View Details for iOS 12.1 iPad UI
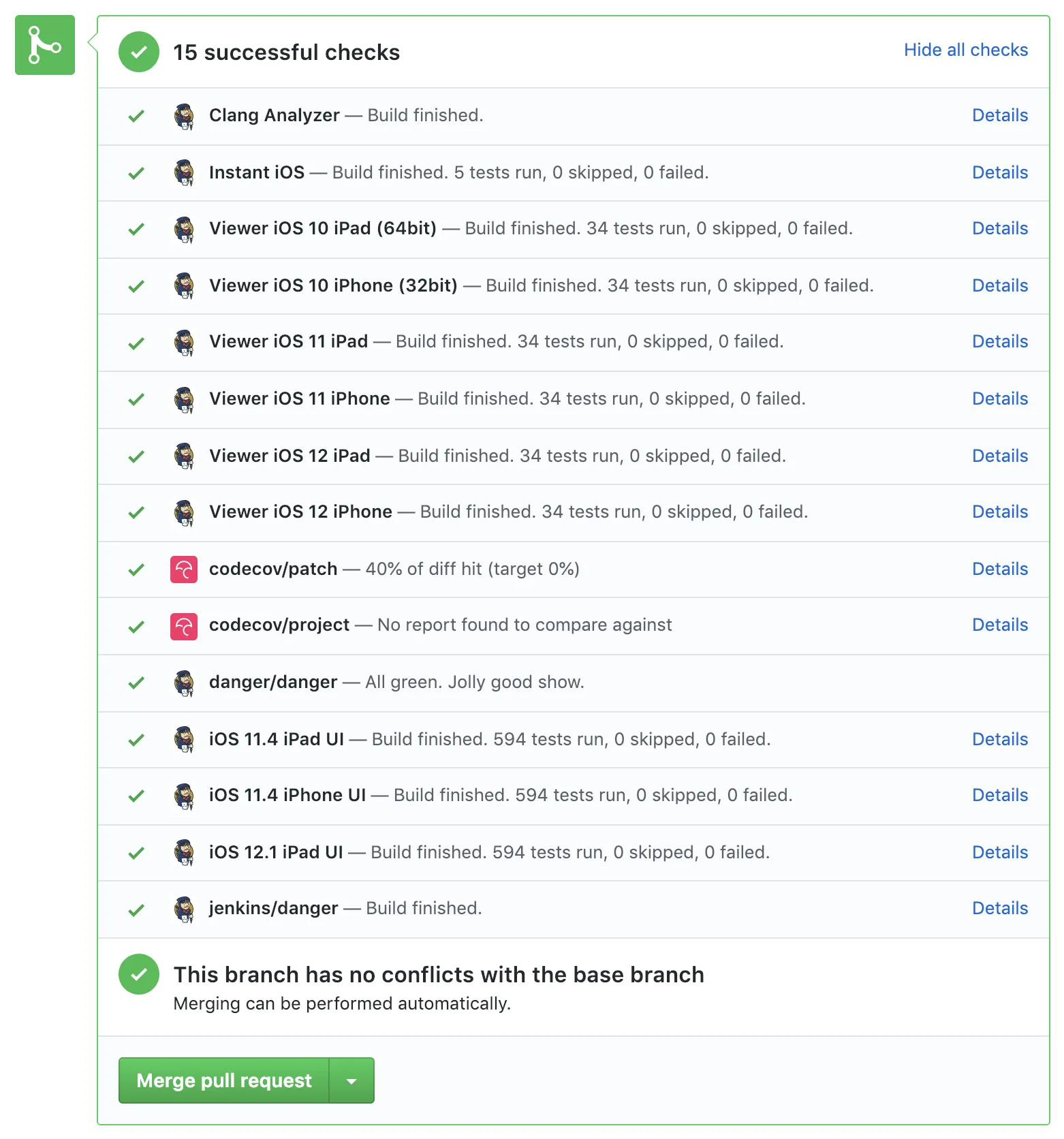The height and width of the screenshot is (1139, 1064). (x=1000, y=852)
